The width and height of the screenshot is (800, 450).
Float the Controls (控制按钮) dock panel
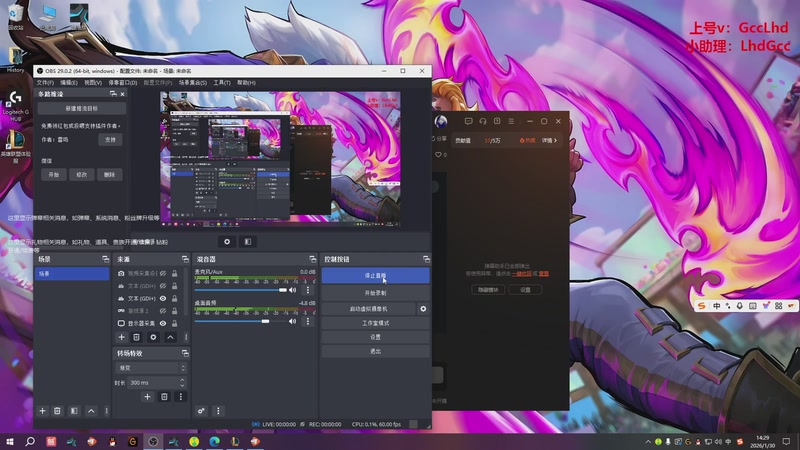(x=426, y=259)
